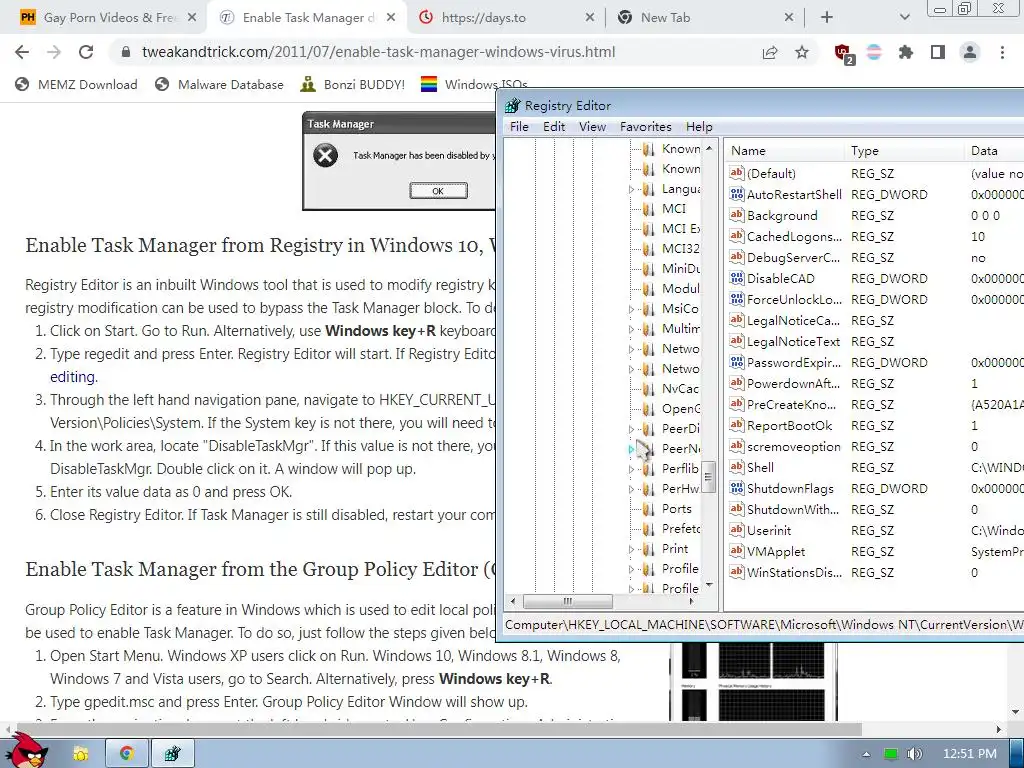
Task: Select the (Default) registry value
Action: [771, 174]
